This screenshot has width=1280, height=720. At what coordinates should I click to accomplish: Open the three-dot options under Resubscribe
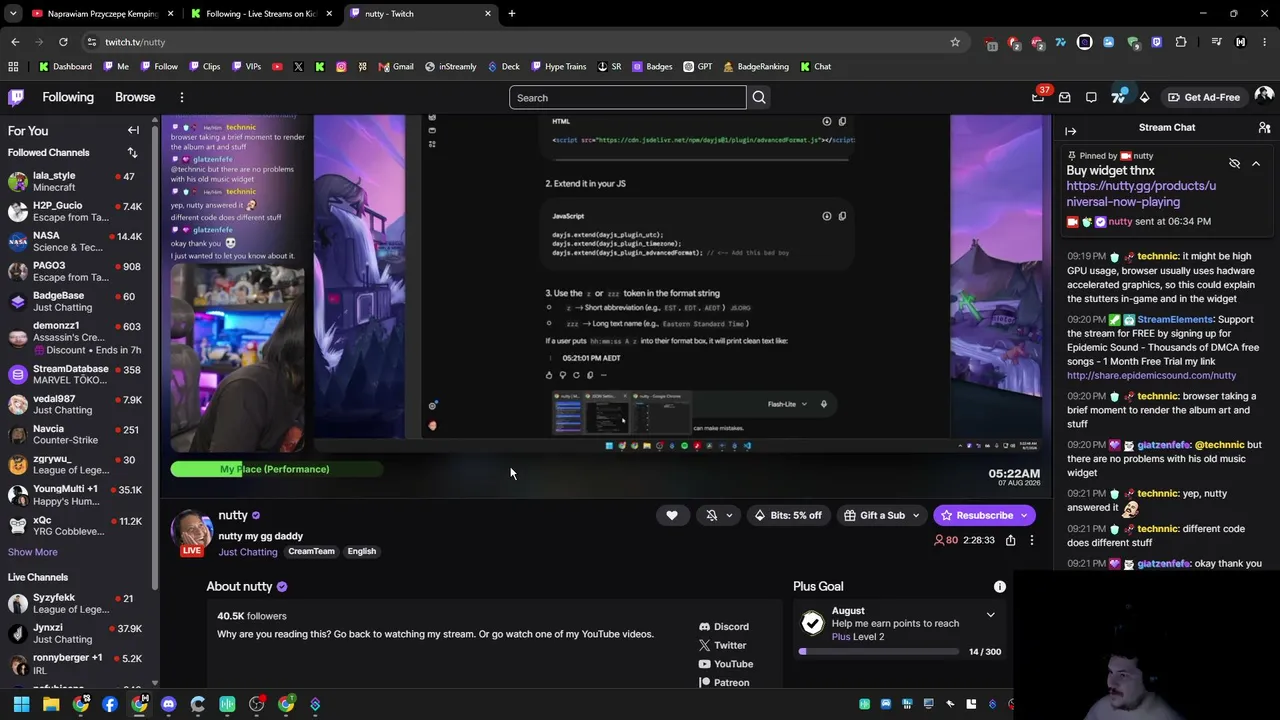pyautogui.click(x=1032, y=540)
